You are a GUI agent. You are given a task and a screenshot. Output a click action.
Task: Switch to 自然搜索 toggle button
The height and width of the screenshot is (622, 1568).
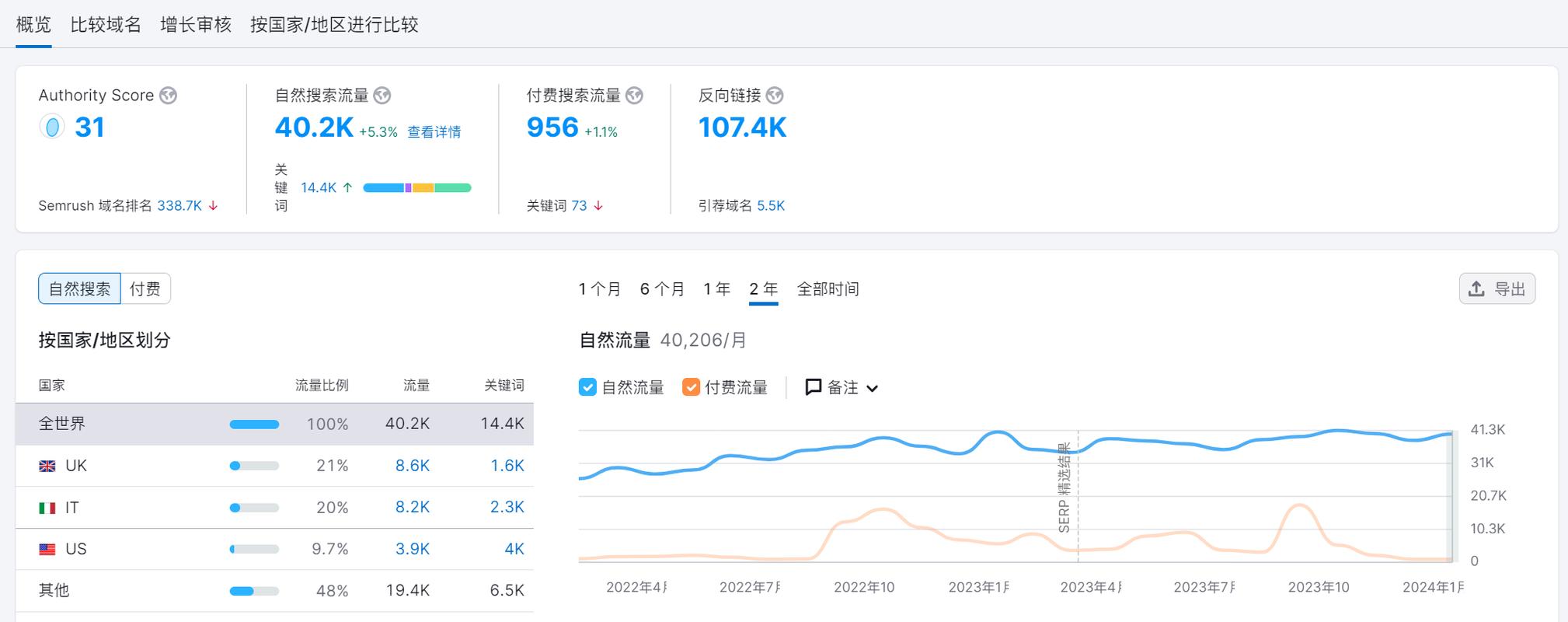pyautogui.click(x=79, y=288)
